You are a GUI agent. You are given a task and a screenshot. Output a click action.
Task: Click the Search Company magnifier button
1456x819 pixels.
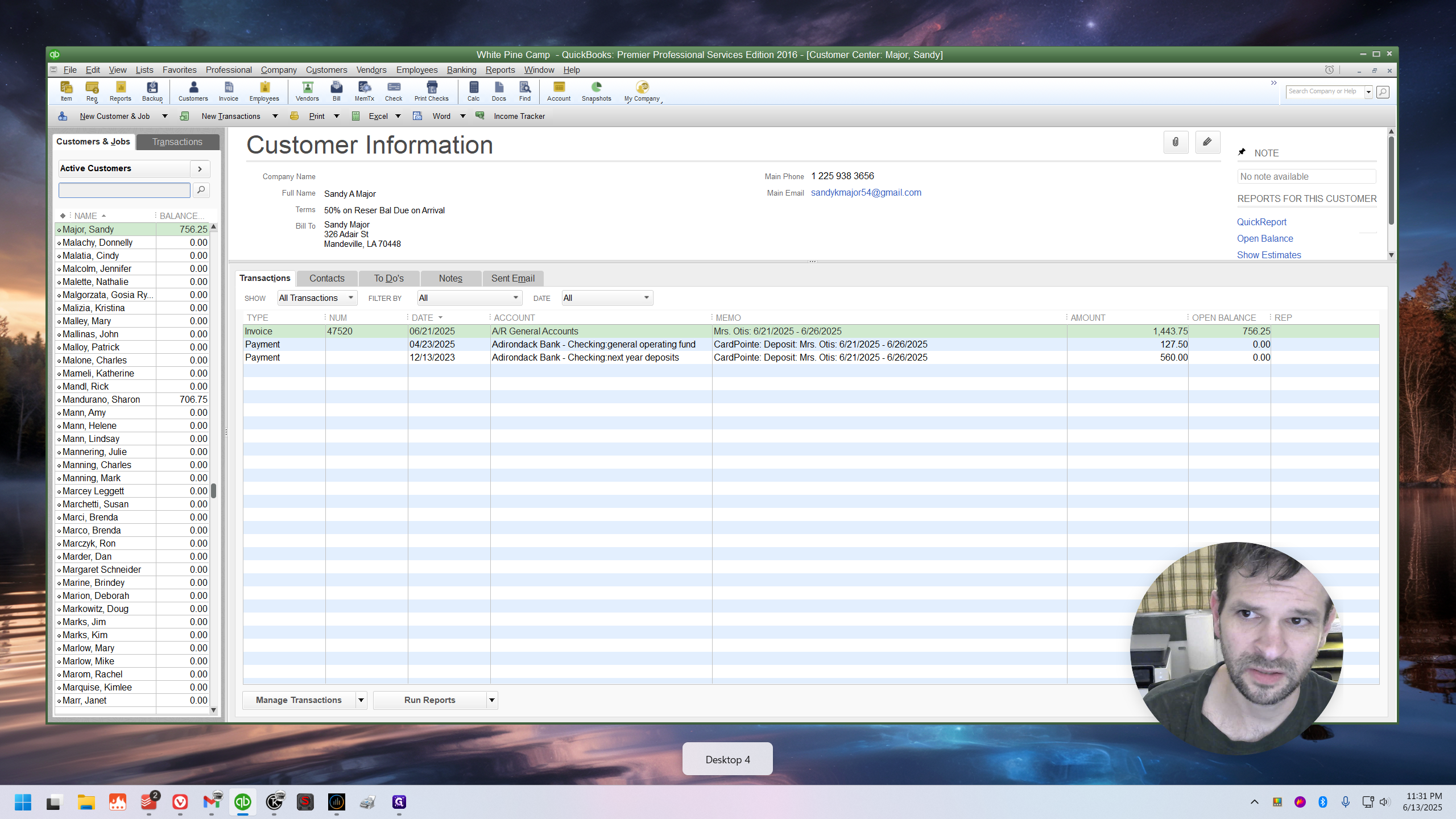[1383, 92]
